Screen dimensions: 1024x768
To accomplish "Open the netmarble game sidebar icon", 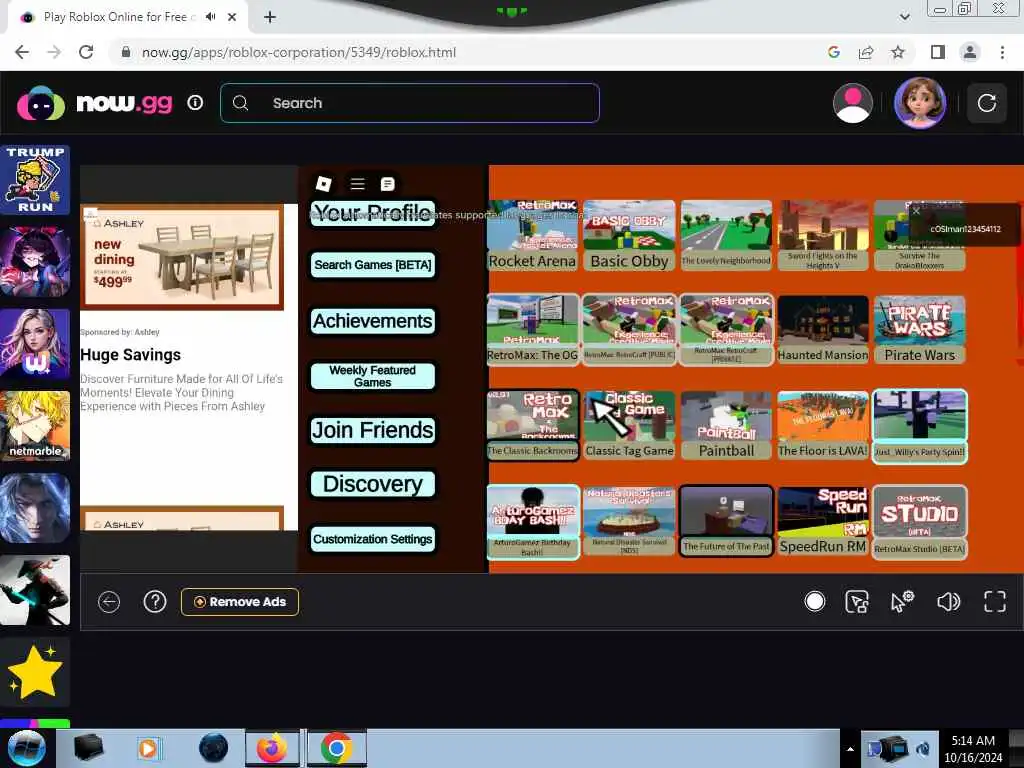I will pyautogui.click(x=35, y=426).
